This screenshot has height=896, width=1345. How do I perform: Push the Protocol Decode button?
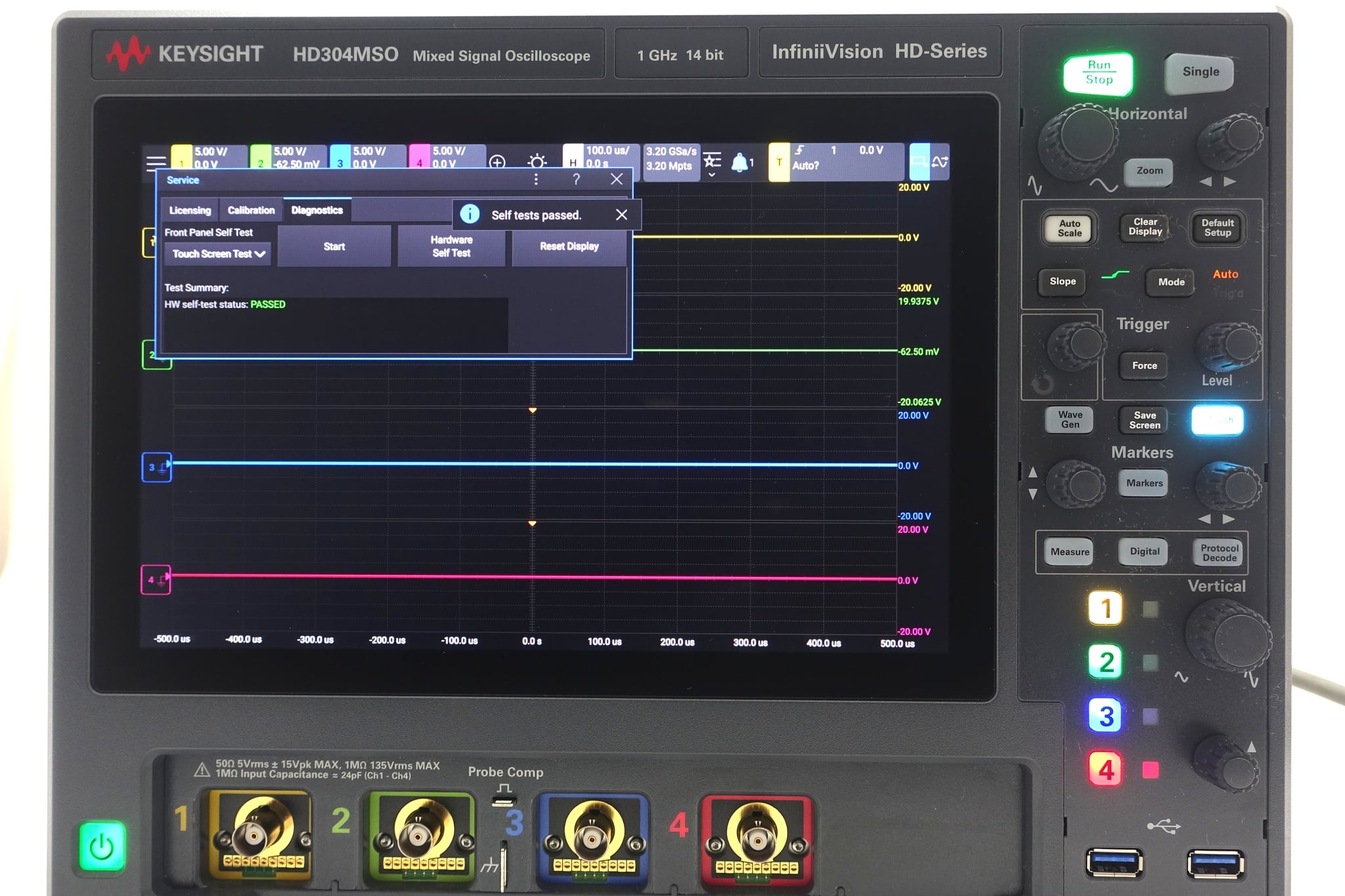coord(1219,553)
